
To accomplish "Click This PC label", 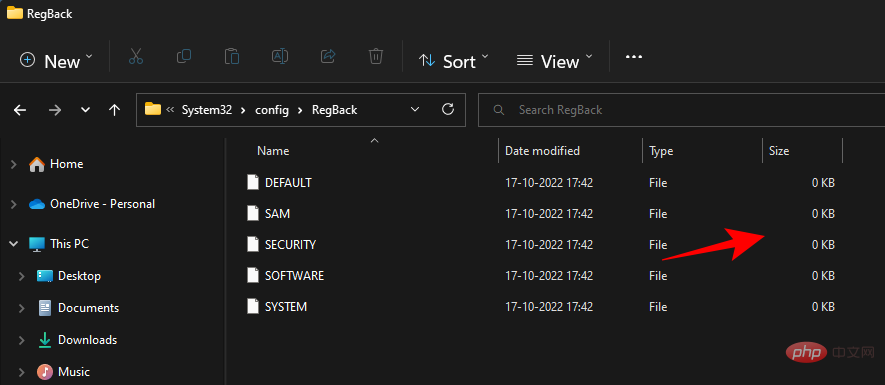I will [69, 244].
